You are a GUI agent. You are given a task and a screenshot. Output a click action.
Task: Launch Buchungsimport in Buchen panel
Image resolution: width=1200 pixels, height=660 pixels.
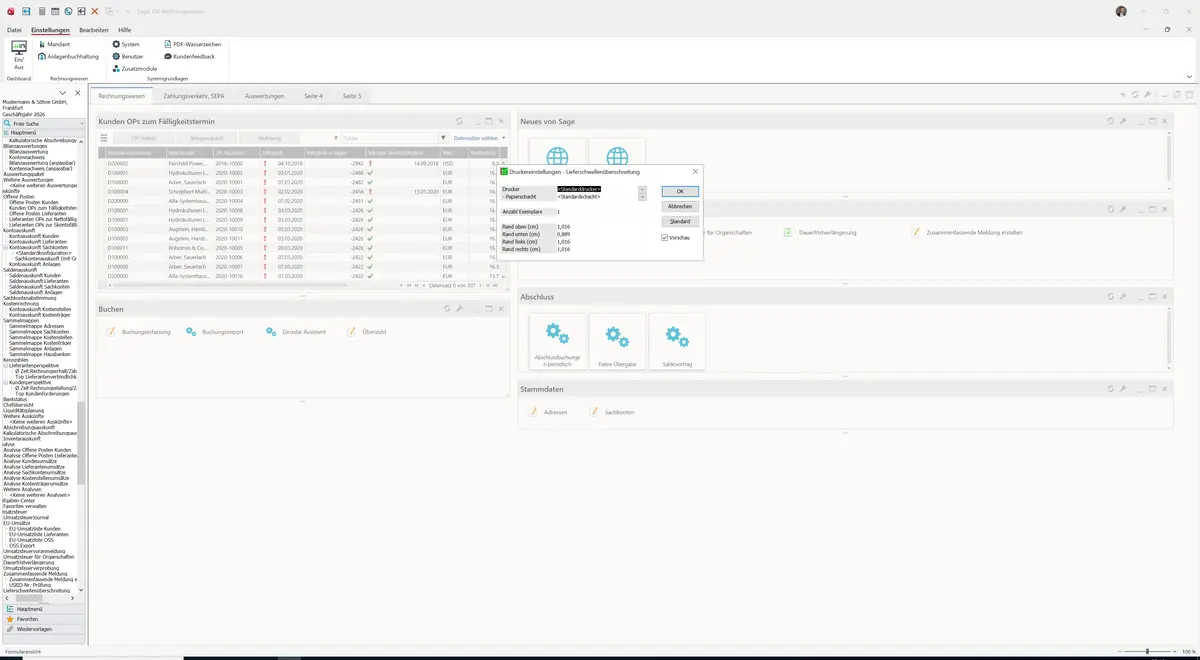tap(215, 331)
